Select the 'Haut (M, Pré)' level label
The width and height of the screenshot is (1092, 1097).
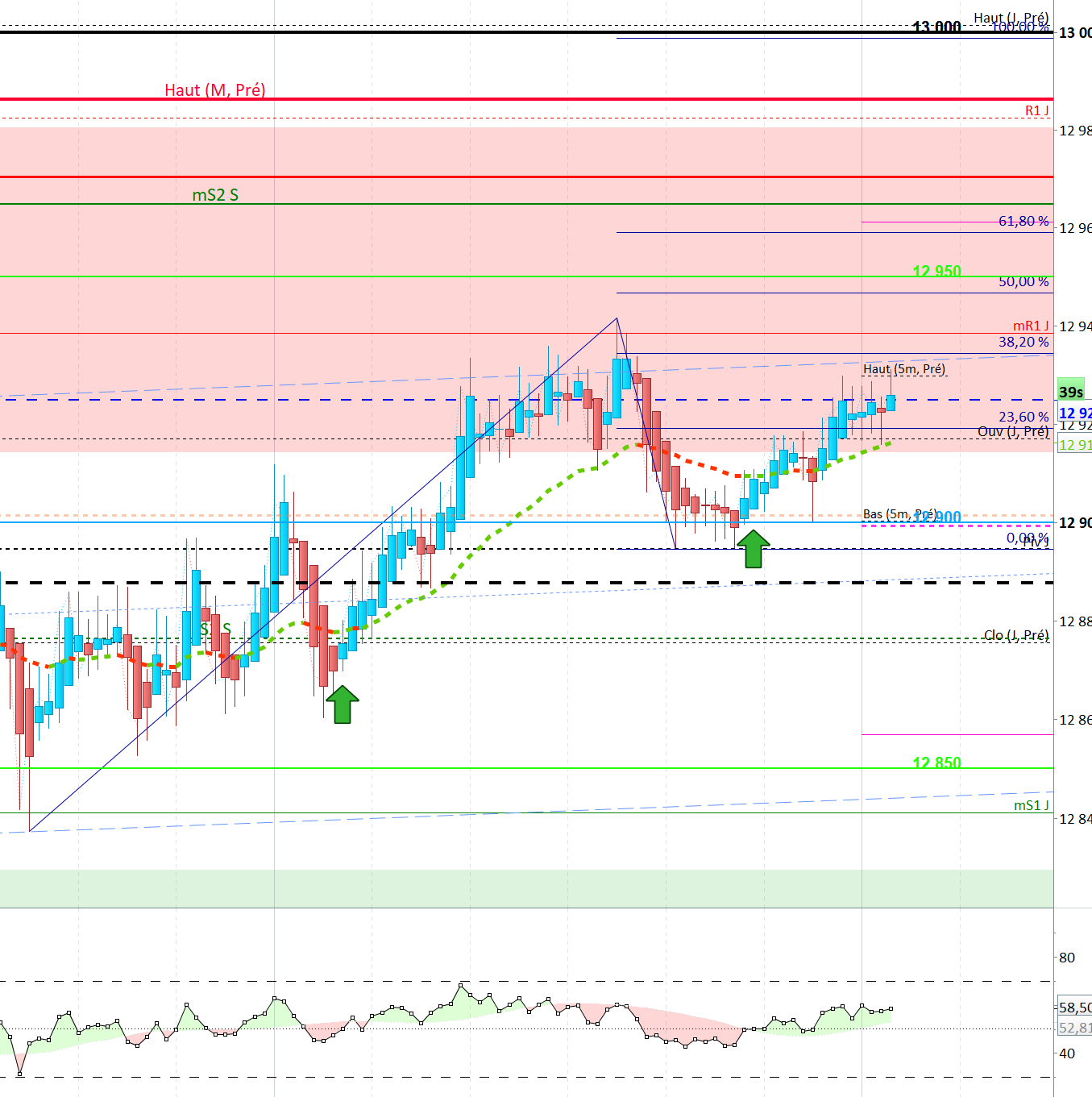[x=215, y=89]
